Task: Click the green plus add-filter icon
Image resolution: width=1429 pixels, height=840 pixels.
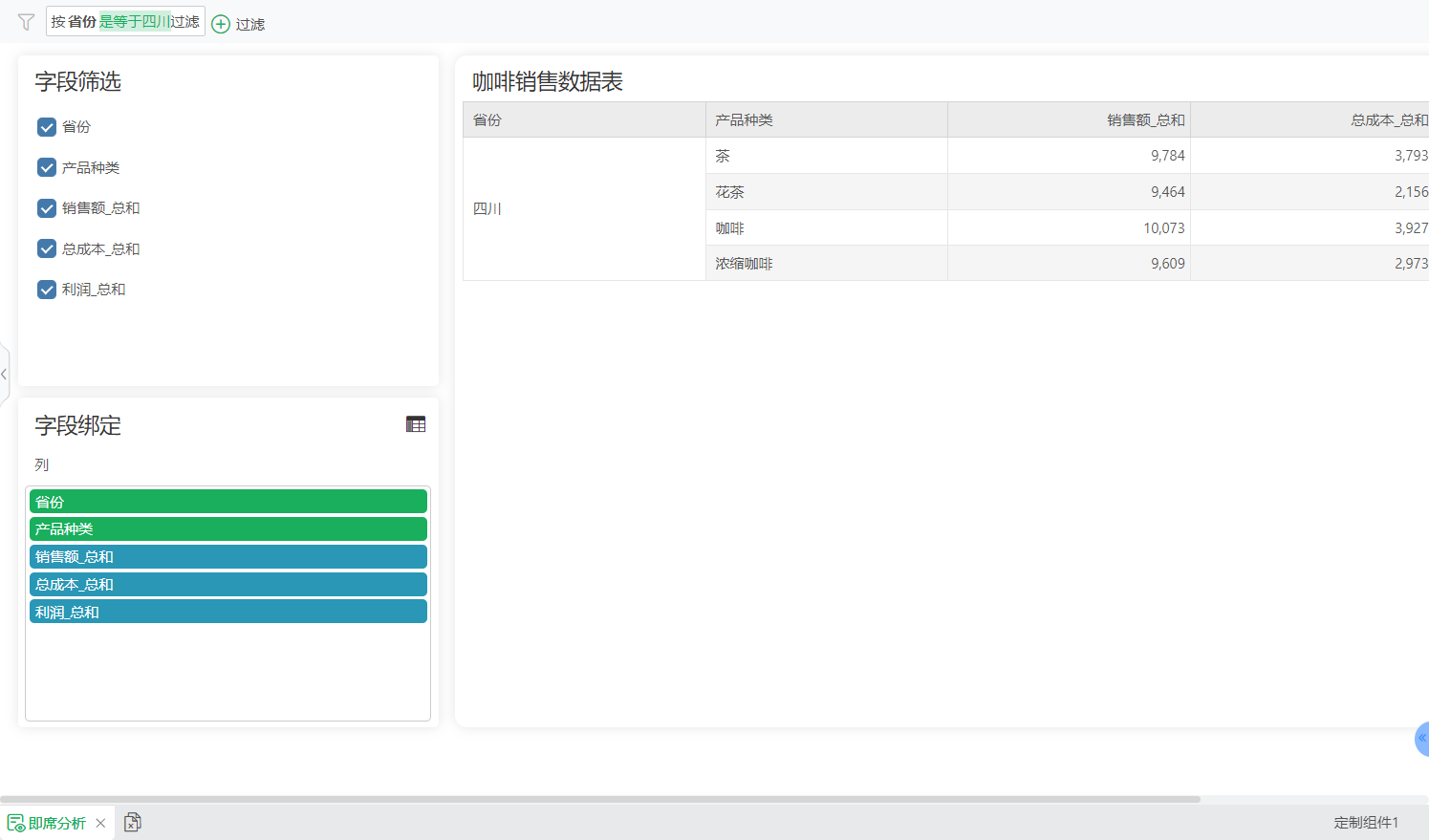Action: click(221, 24)
